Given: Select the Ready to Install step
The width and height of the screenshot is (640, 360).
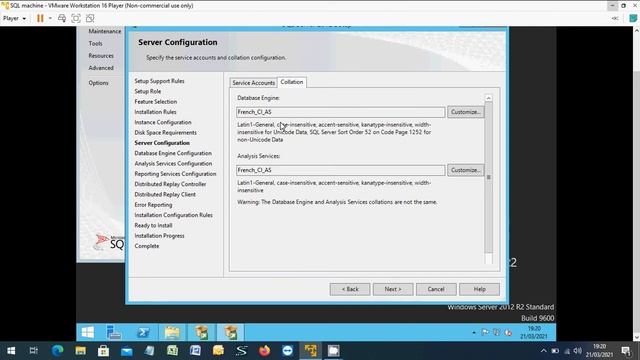Looking at the screenshot, I should point(153,225).
